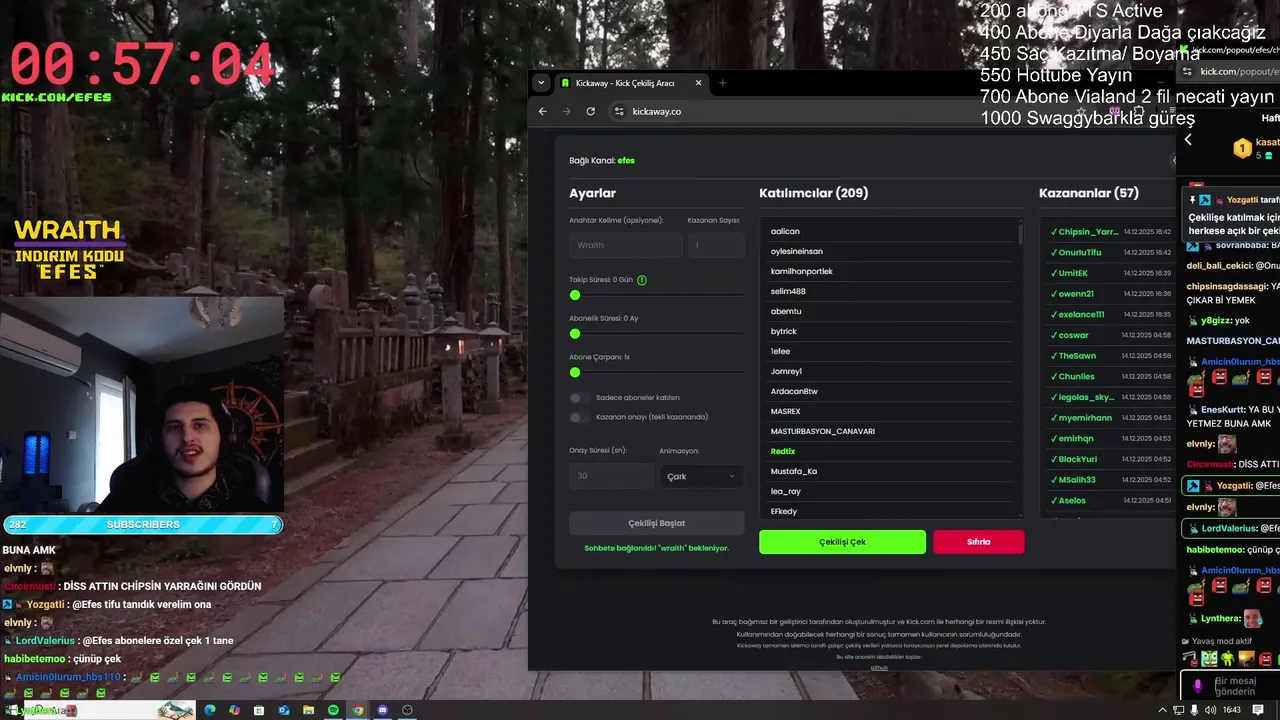Image resolution: width=1280 pixels, height=720 pixels.
Task: Click rank 1 gold badge in chat leaderboard
Action: (x=1242, y=149)
